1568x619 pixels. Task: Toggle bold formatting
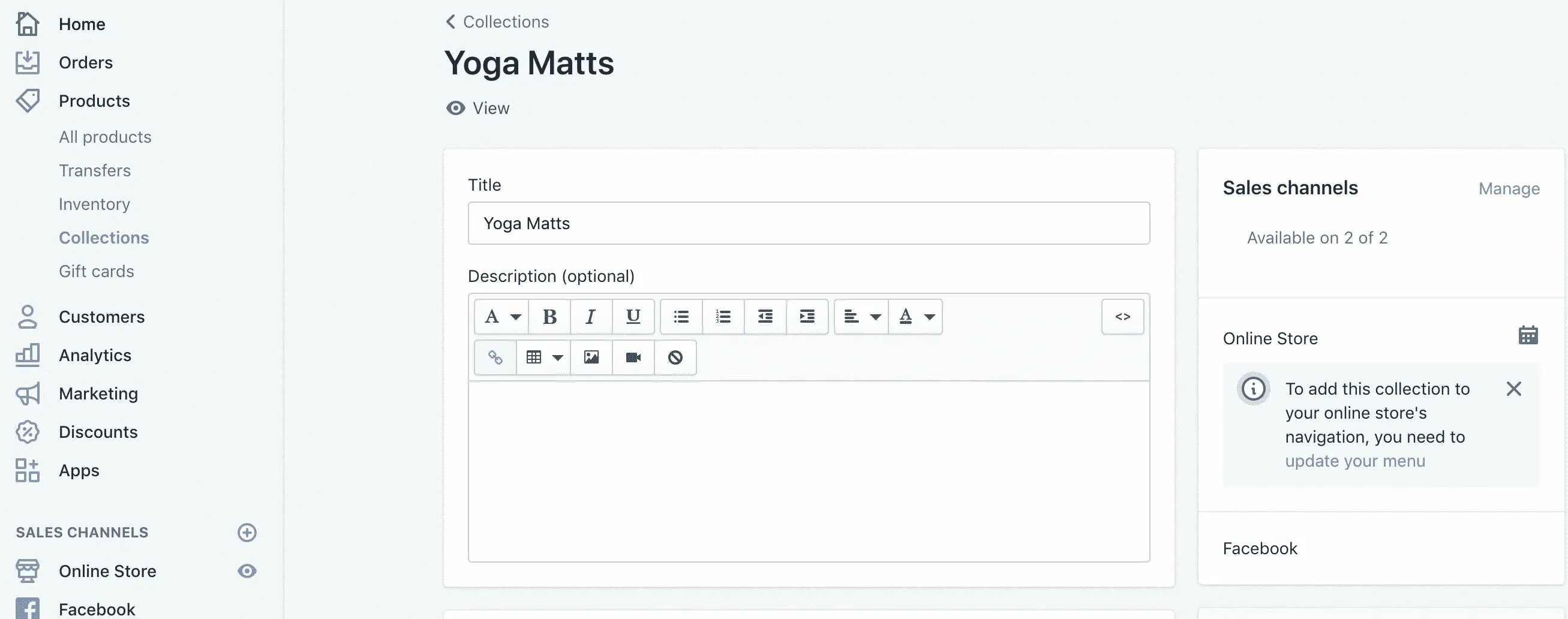(x=549, y=317)
